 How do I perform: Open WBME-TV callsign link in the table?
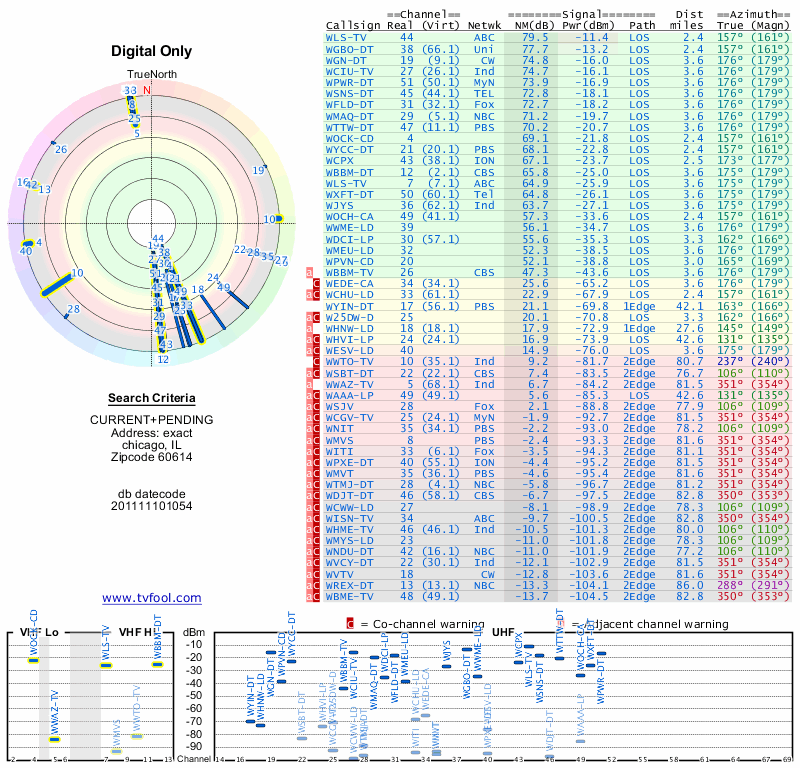(x=349, y=596)
